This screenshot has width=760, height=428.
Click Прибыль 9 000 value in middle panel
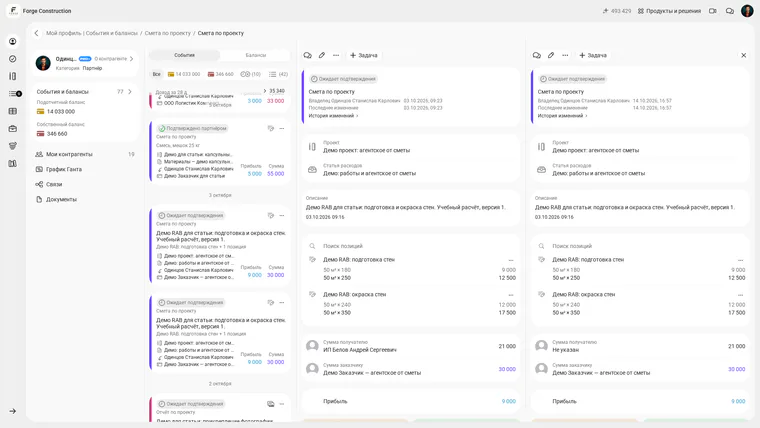508,401
